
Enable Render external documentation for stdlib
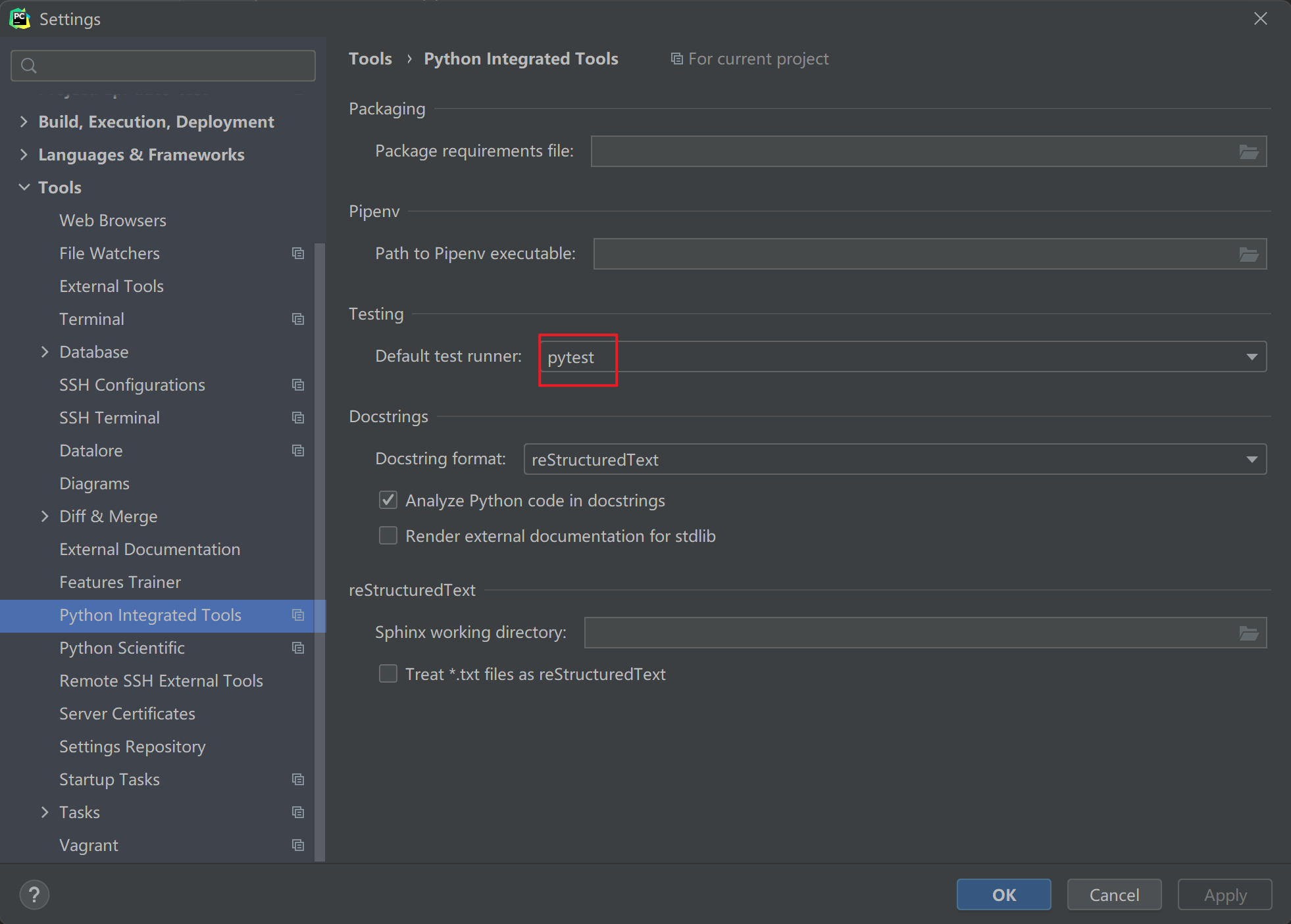[x=388, y=536]
